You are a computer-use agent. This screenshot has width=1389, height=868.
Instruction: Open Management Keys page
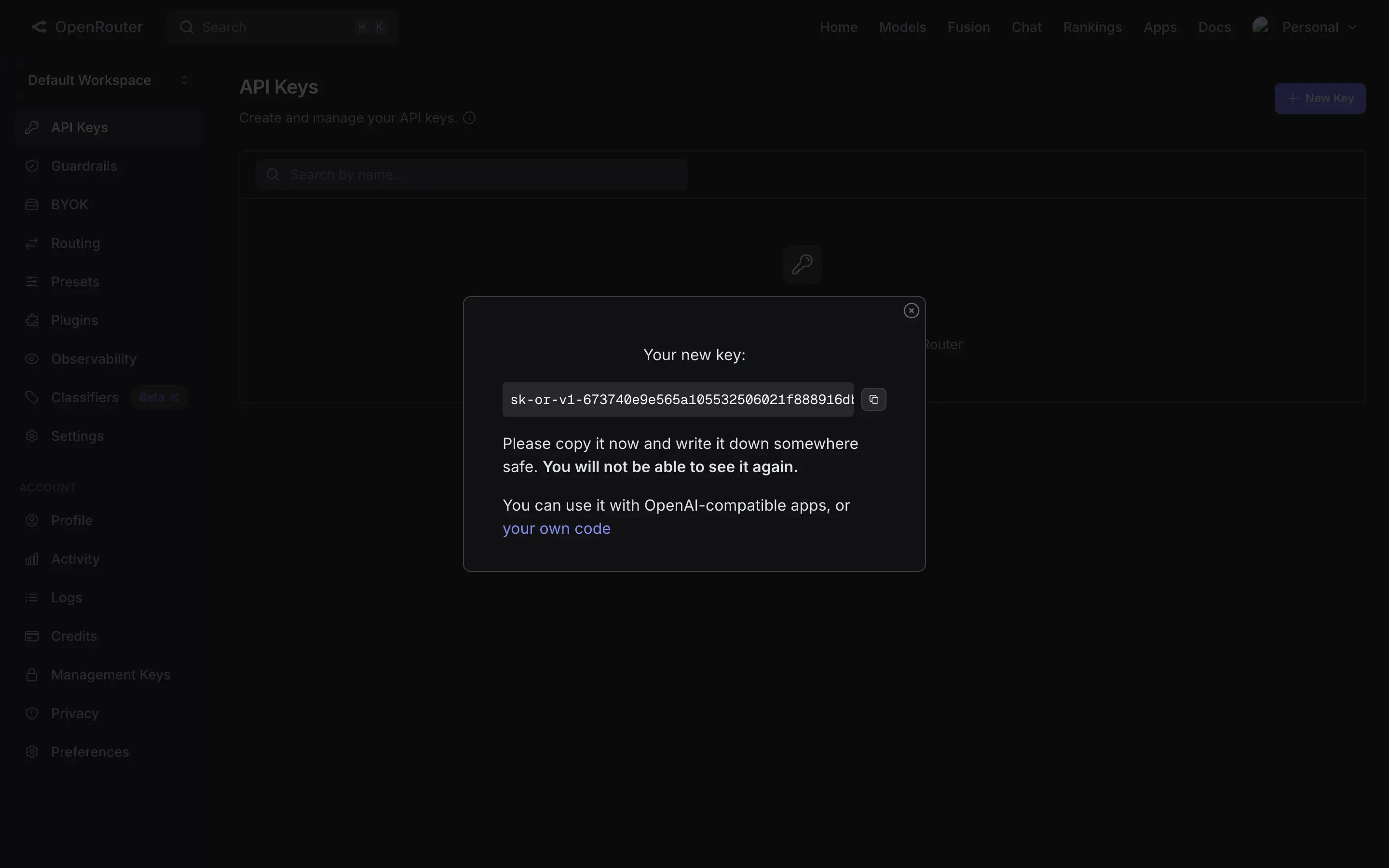(110, 675)
